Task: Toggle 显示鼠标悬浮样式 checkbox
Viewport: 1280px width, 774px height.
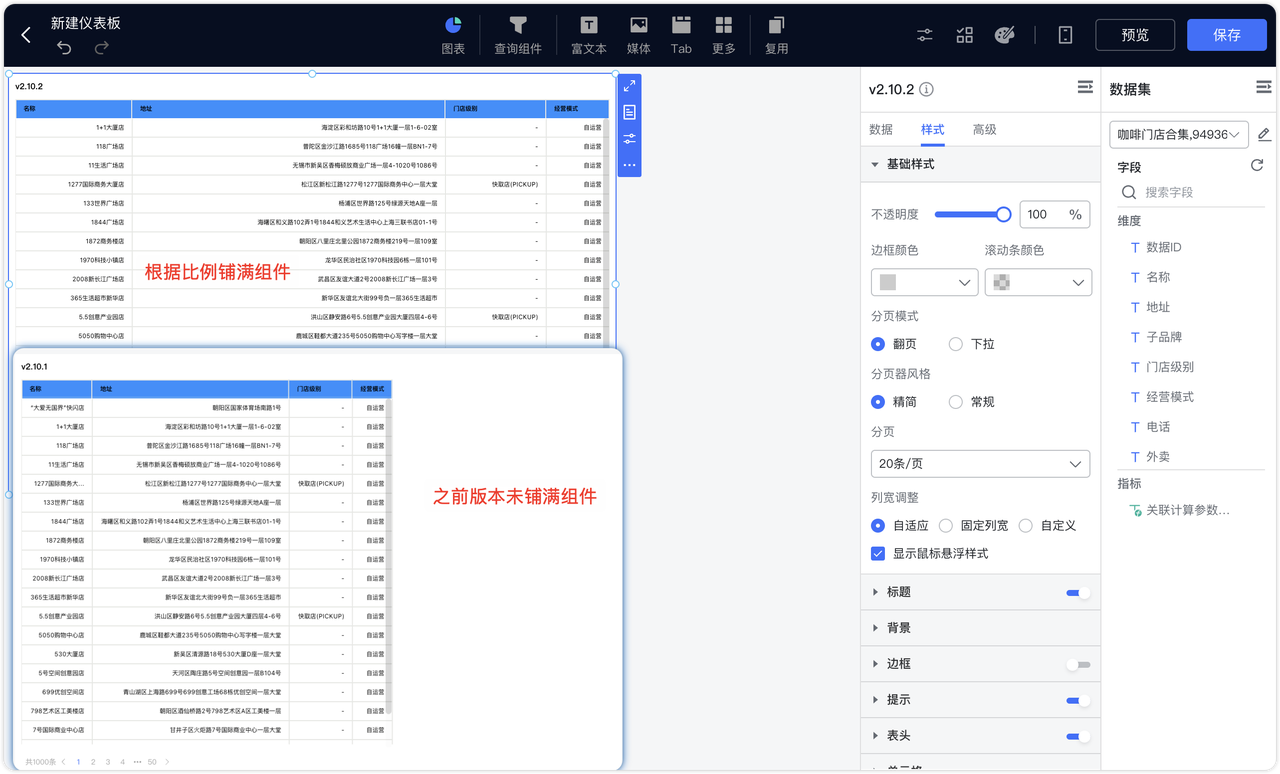Action: pos(878,553)
